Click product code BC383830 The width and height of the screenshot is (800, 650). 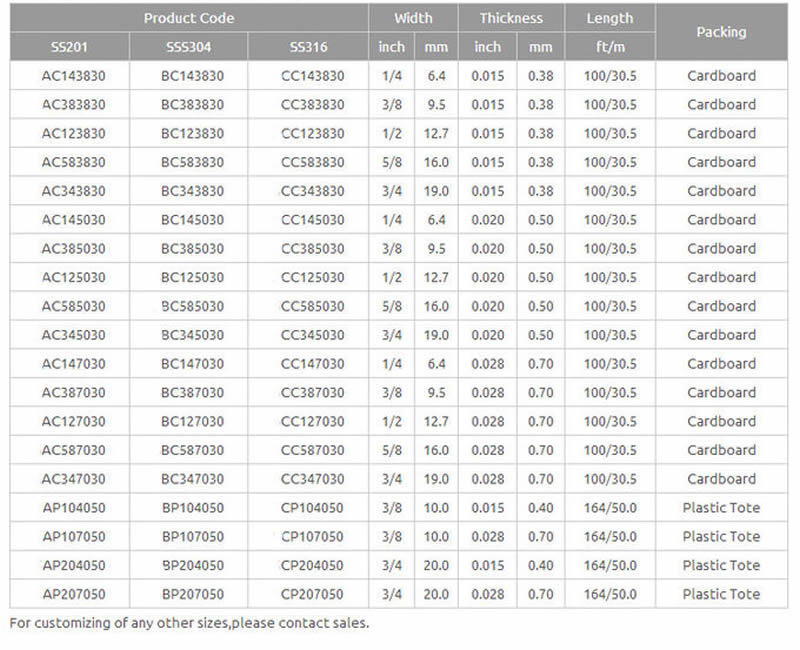pos(192,105)
